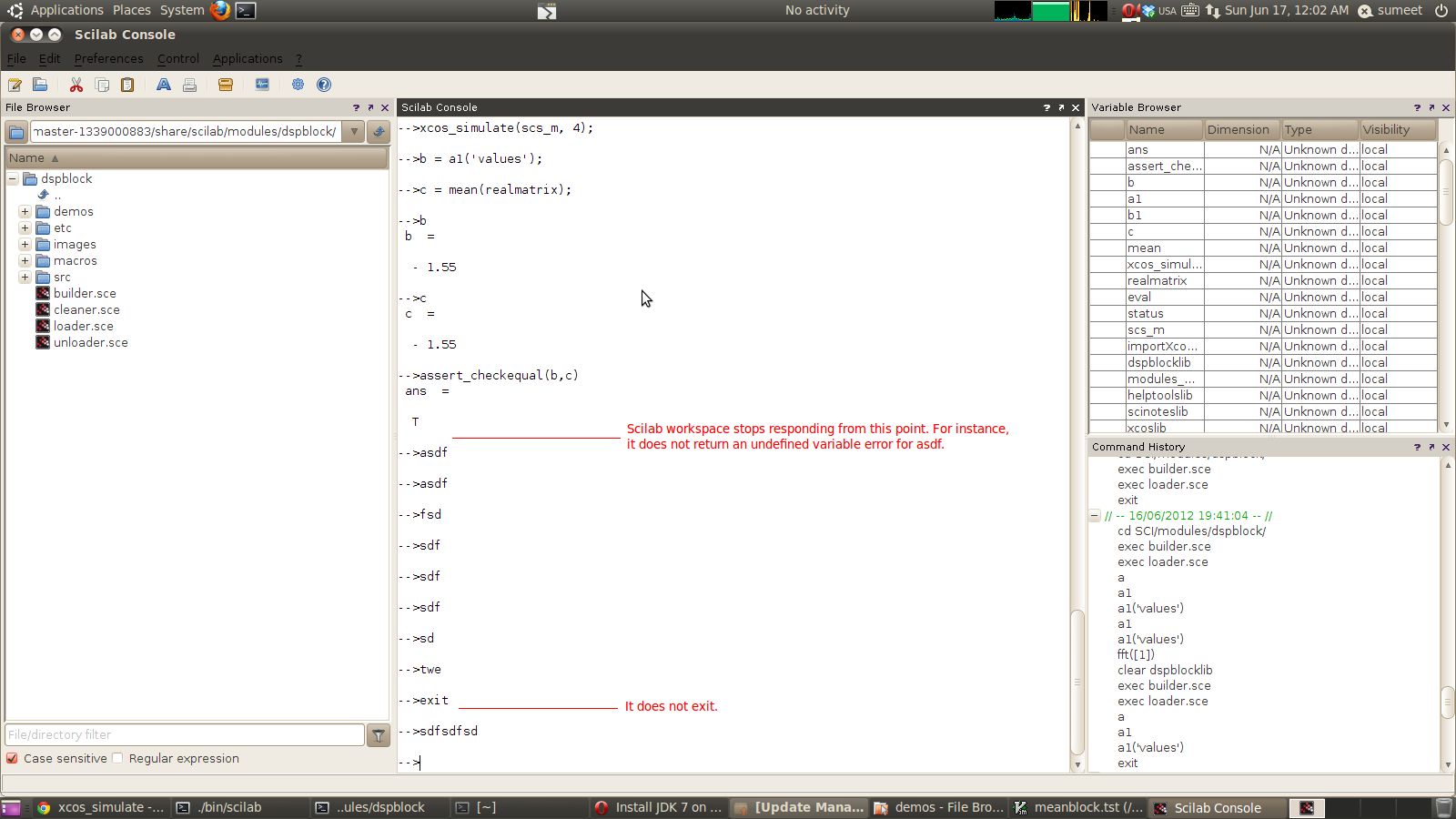Viewport: 1456px width, 819px height.
Task: Click the console prompt input line
Action: pos(733,763)
